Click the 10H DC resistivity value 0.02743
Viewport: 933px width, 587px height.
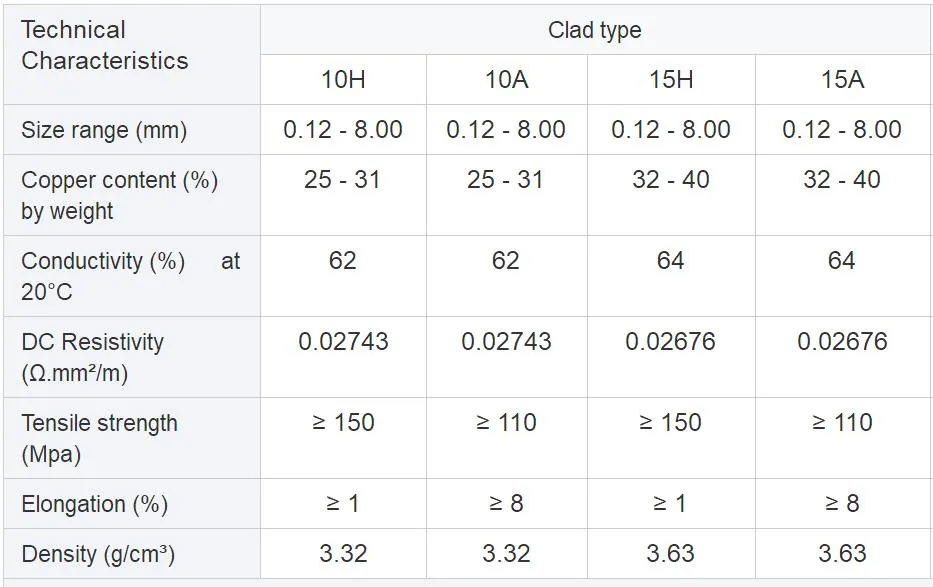coord(343,342)
